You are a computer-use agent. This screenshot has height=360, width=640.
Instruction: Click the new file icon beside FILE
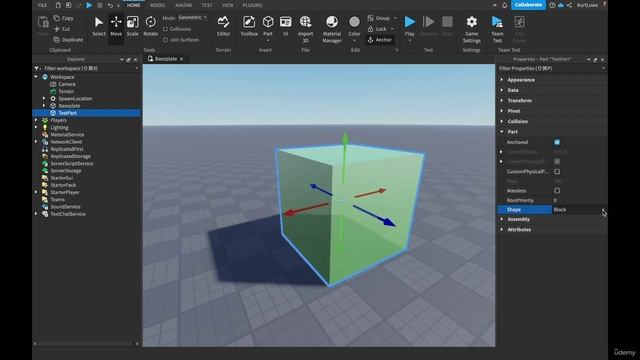58,5
